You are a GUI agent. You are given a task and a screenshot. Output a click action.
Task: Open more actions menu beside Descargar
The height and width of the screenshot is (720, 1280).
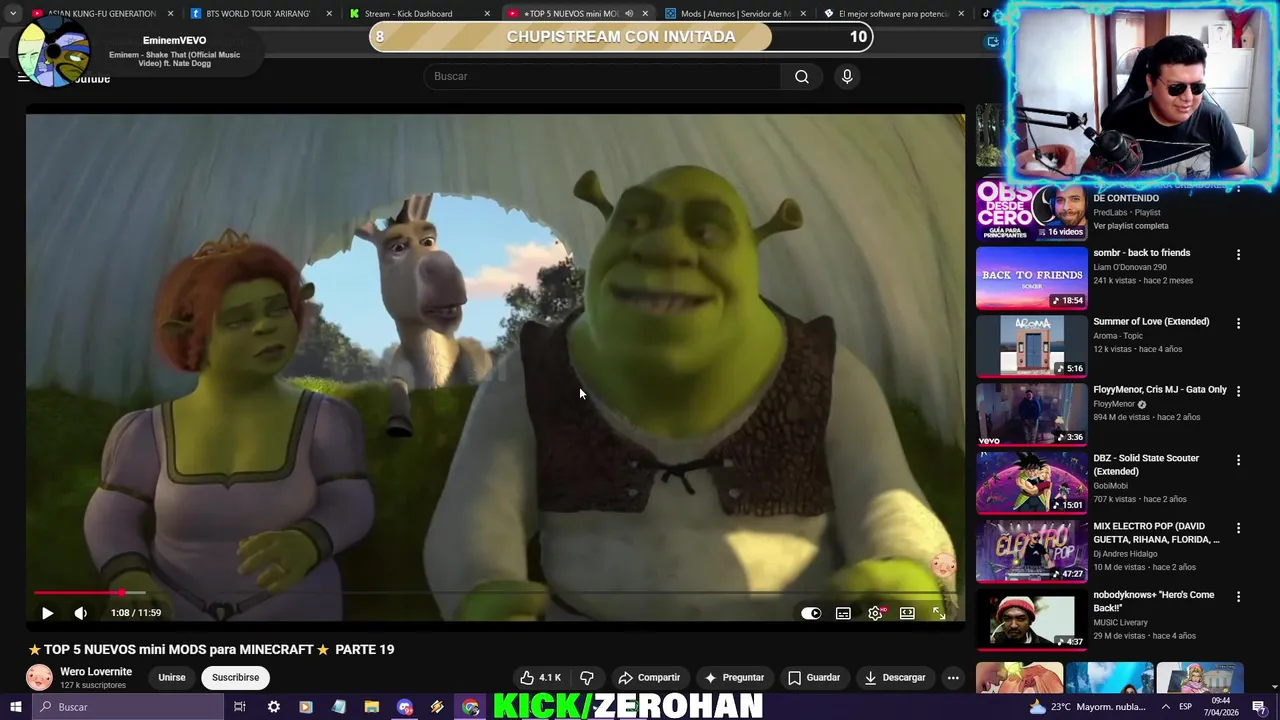coord(953,677)
